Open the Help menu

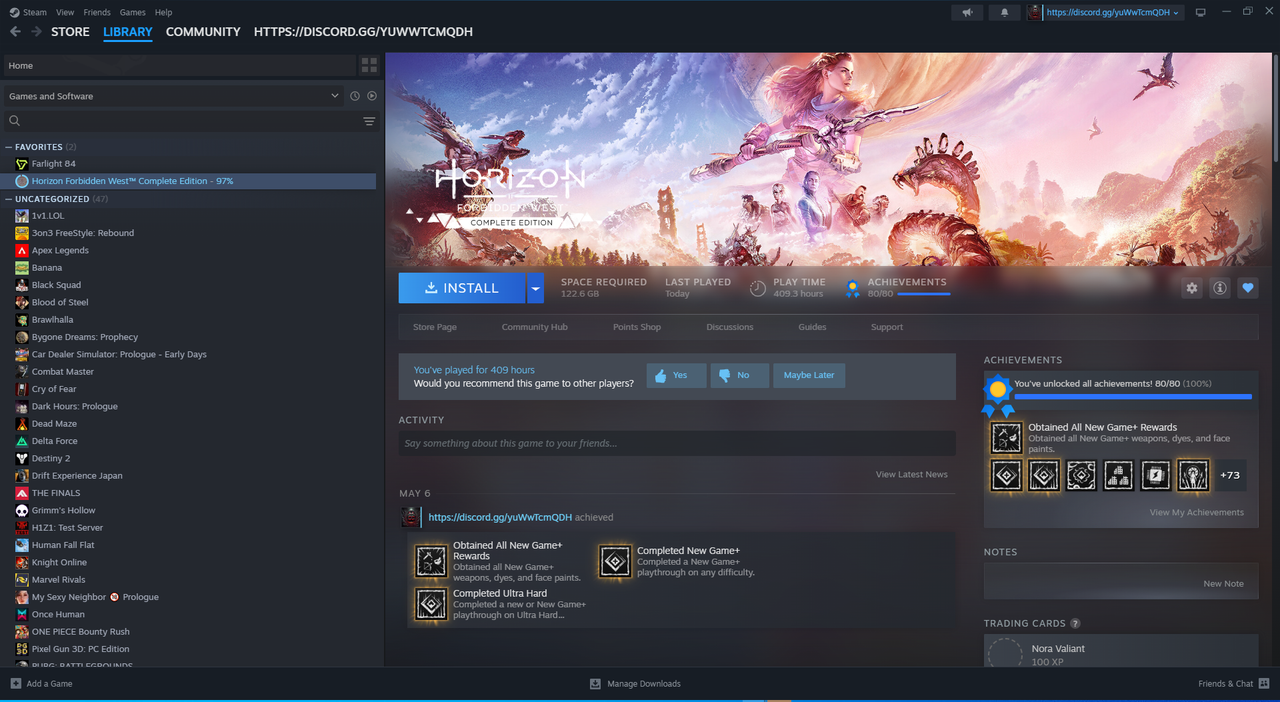coord(164,12)
